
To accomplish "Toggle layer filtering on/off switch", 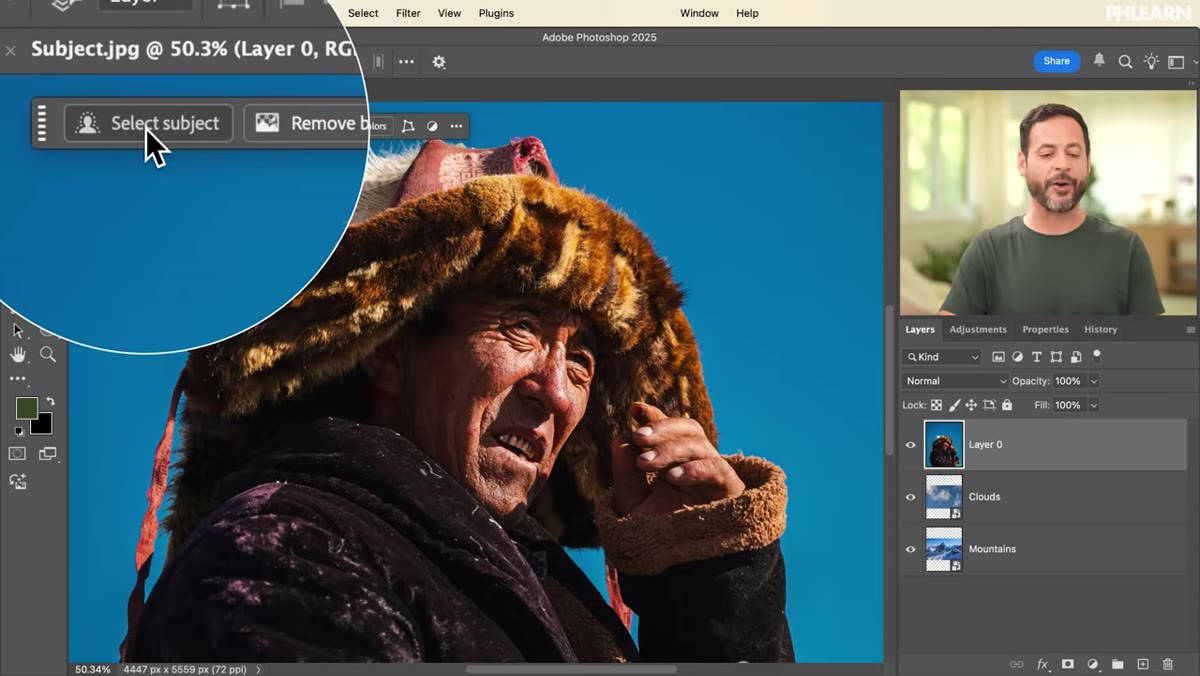I will pyautogui.click(x=1097, y=355).
